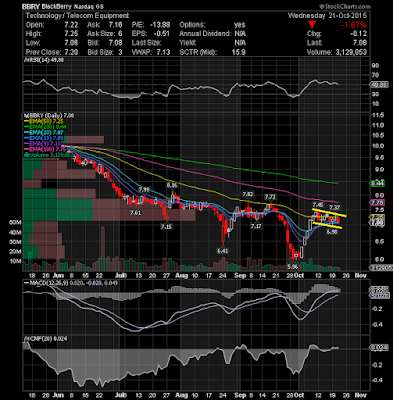Click the 5.96 low annotation
The image size is (393, 400).
point(293,267)
